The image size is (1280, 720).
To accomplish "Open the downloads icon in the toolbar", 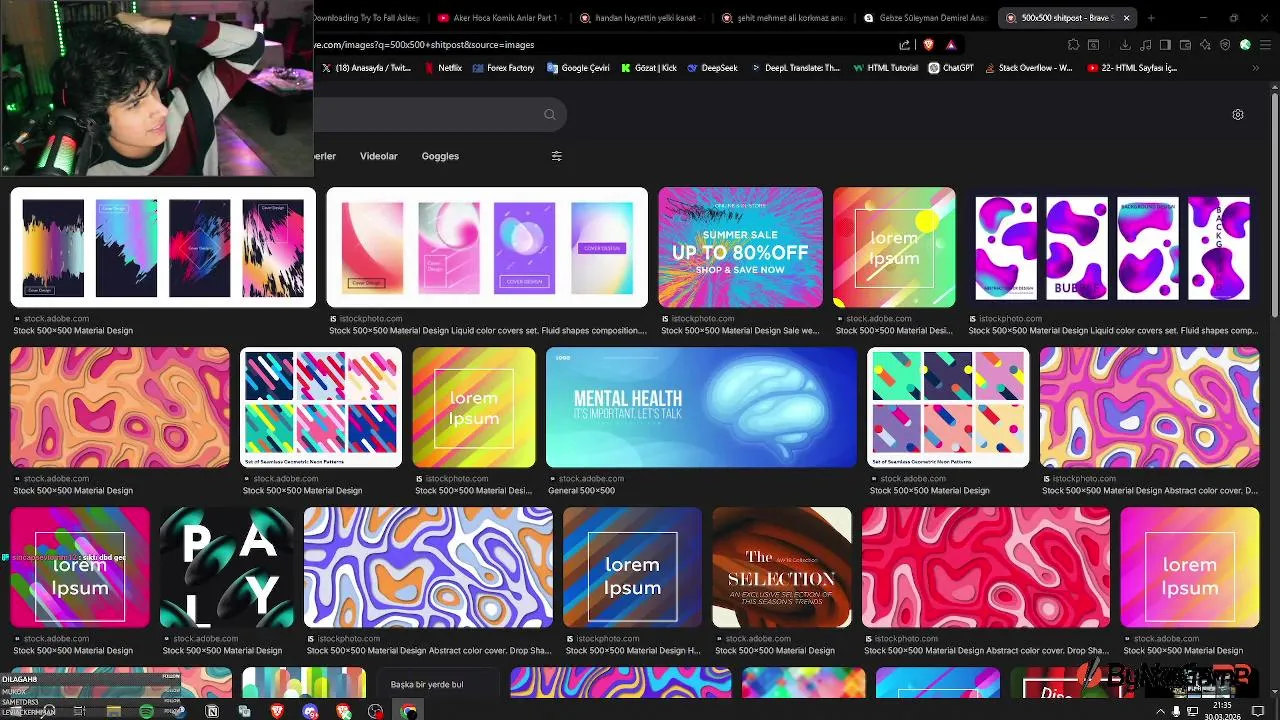I will coord(1125,45).
